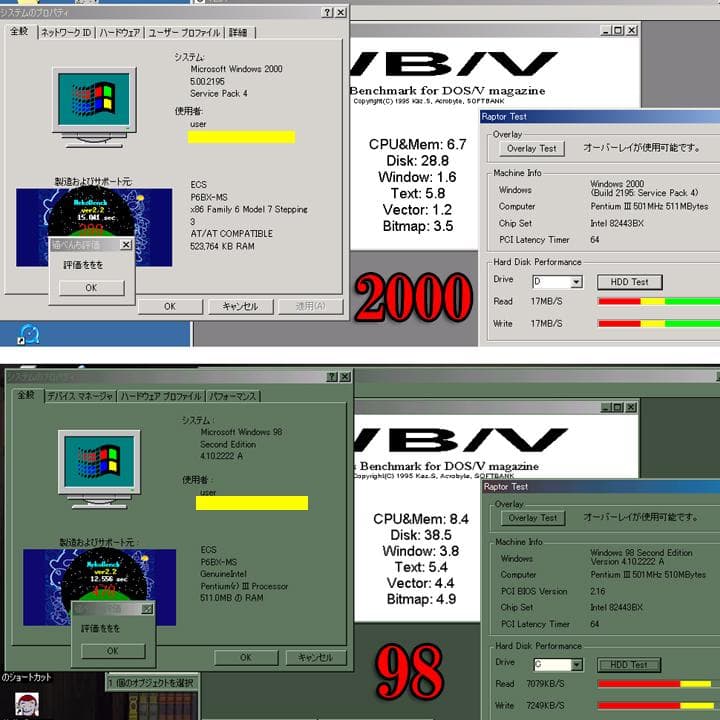Image resolution: width=720 pixels, height=720 pixels.
Task: Click the greyed 適用(A) button
Action: 311,306
